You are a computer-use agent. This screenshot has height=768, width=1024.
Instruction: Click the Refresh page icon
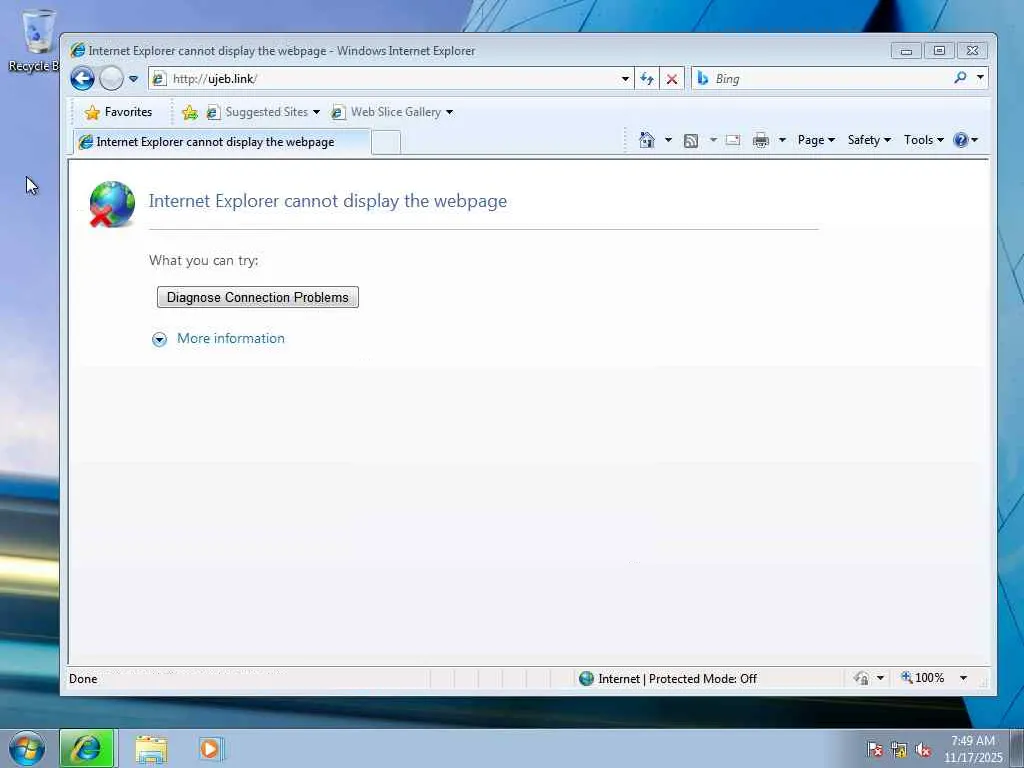click(647, 79)
